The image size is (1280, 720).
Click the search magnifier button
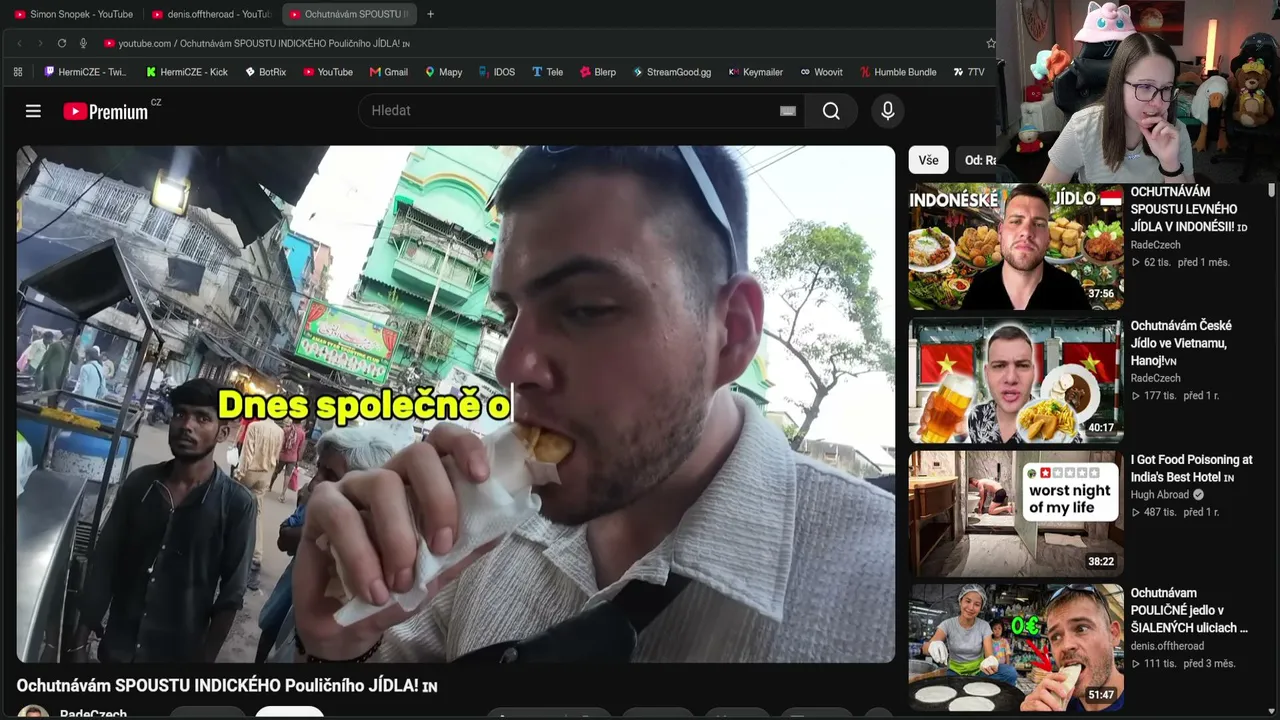831,111
